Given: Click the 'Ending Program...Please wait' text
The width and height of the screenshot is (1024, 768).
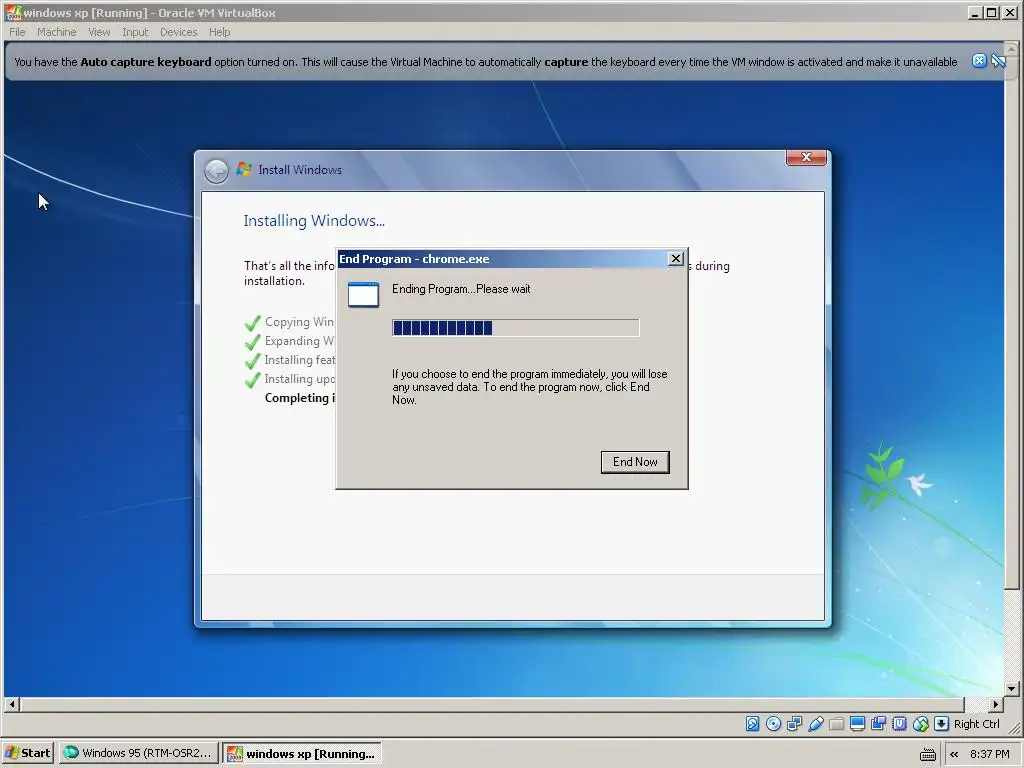Looking at the screenshot, I should (461, 289).
